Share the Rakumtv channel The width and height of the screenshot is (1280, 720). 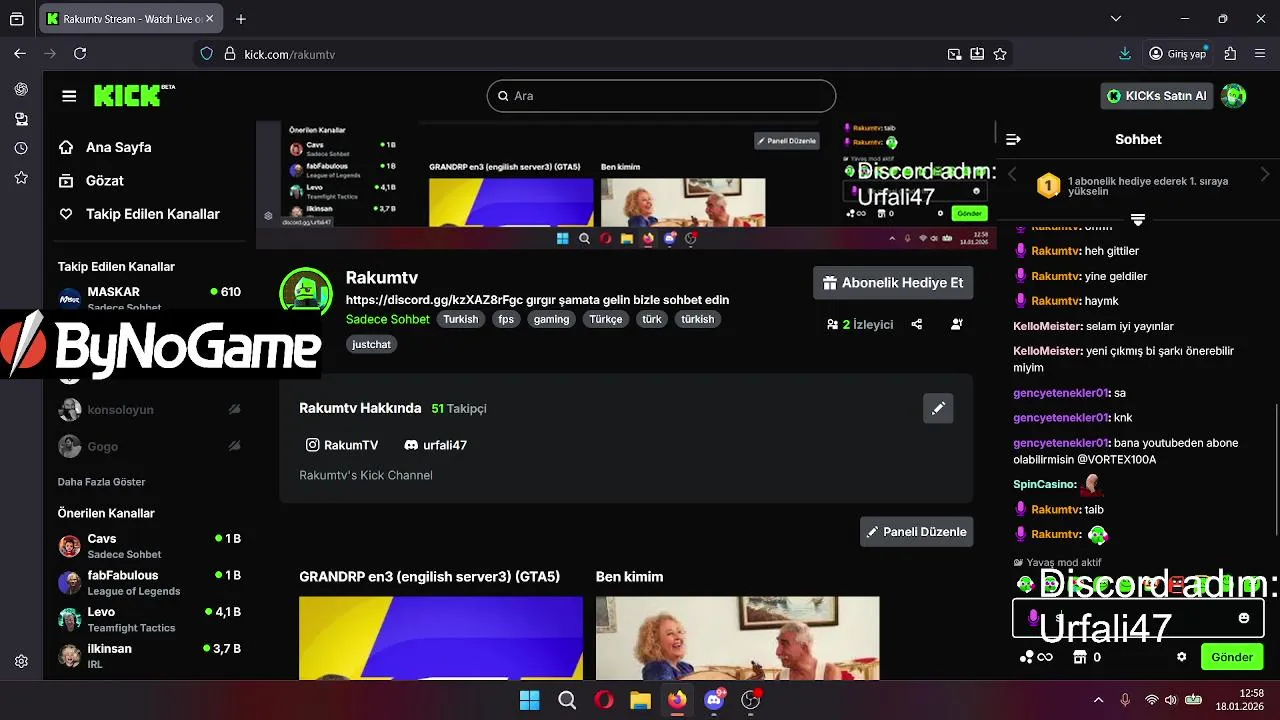(x=917, y=324)
